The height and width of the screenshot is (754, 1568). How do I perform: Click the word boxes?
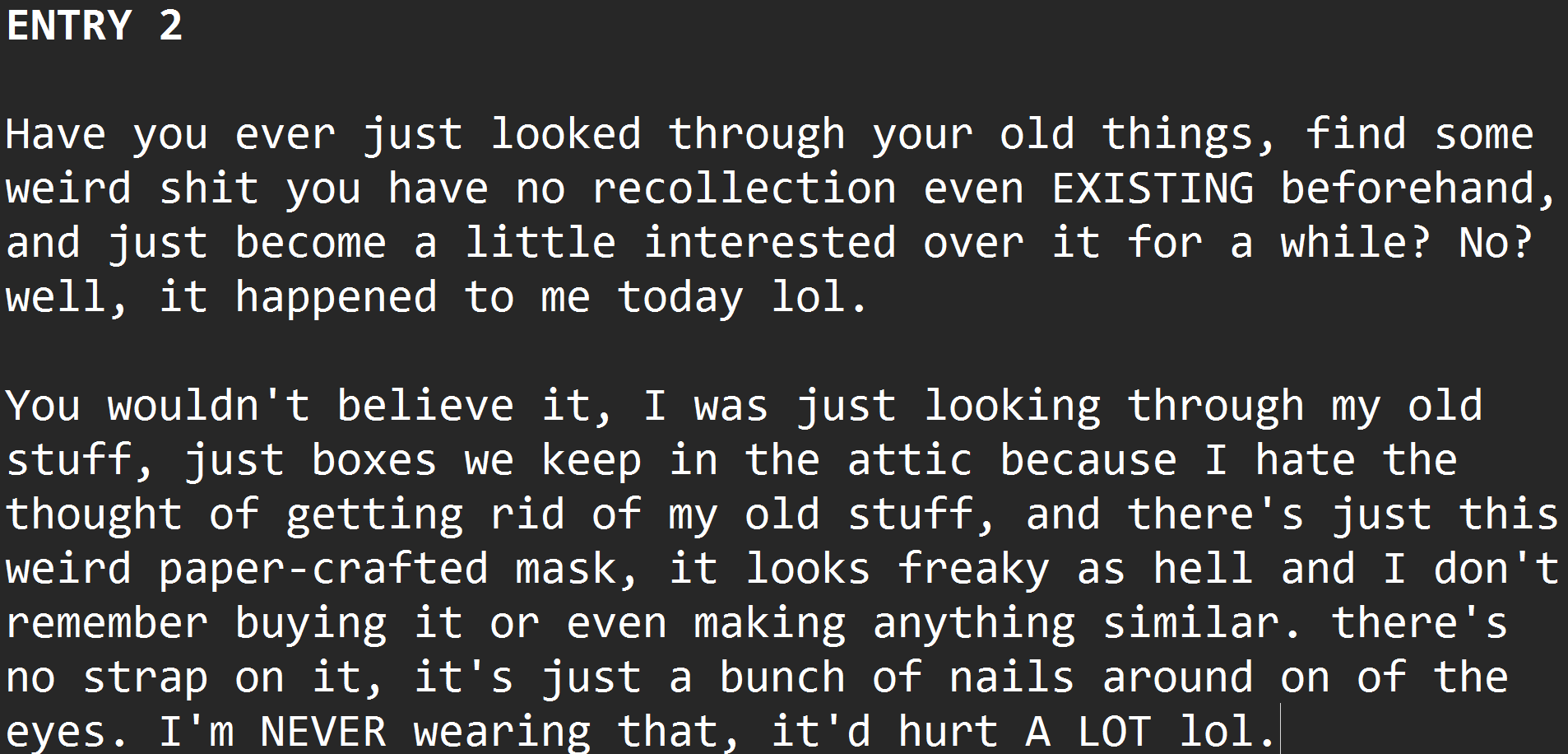[373, 460]
